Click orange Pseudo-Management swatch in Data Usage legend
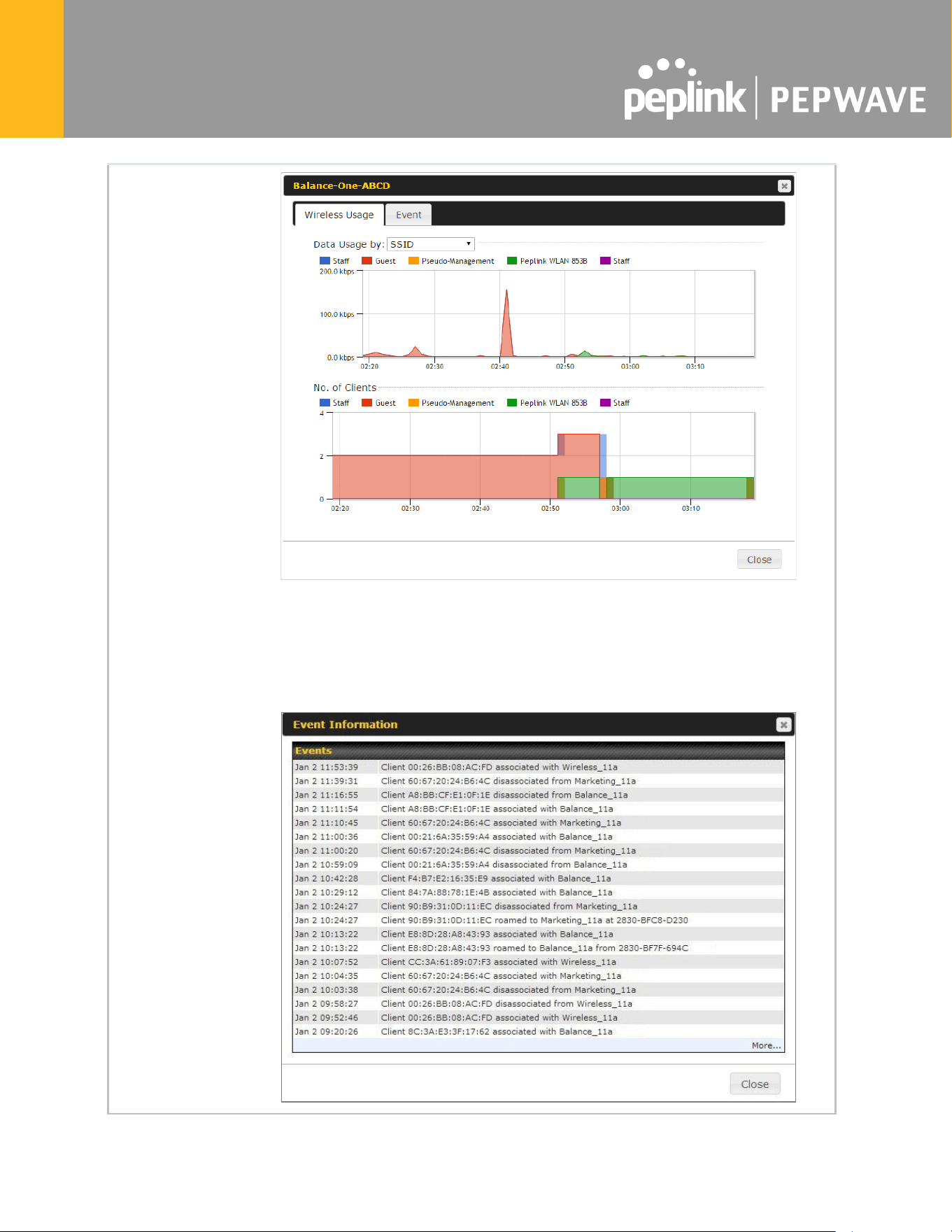 413,261
